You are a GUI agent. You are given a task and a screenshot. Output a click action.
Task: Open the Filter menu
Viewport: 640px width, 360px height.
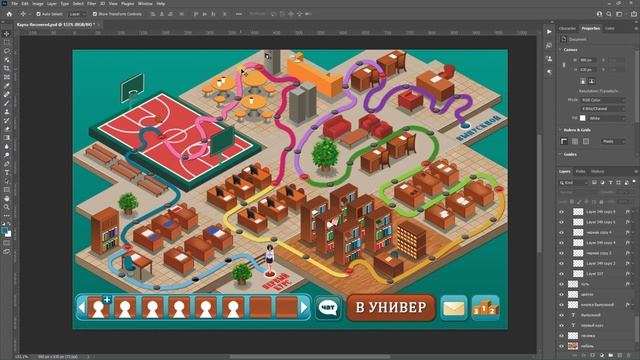point(91,4)
